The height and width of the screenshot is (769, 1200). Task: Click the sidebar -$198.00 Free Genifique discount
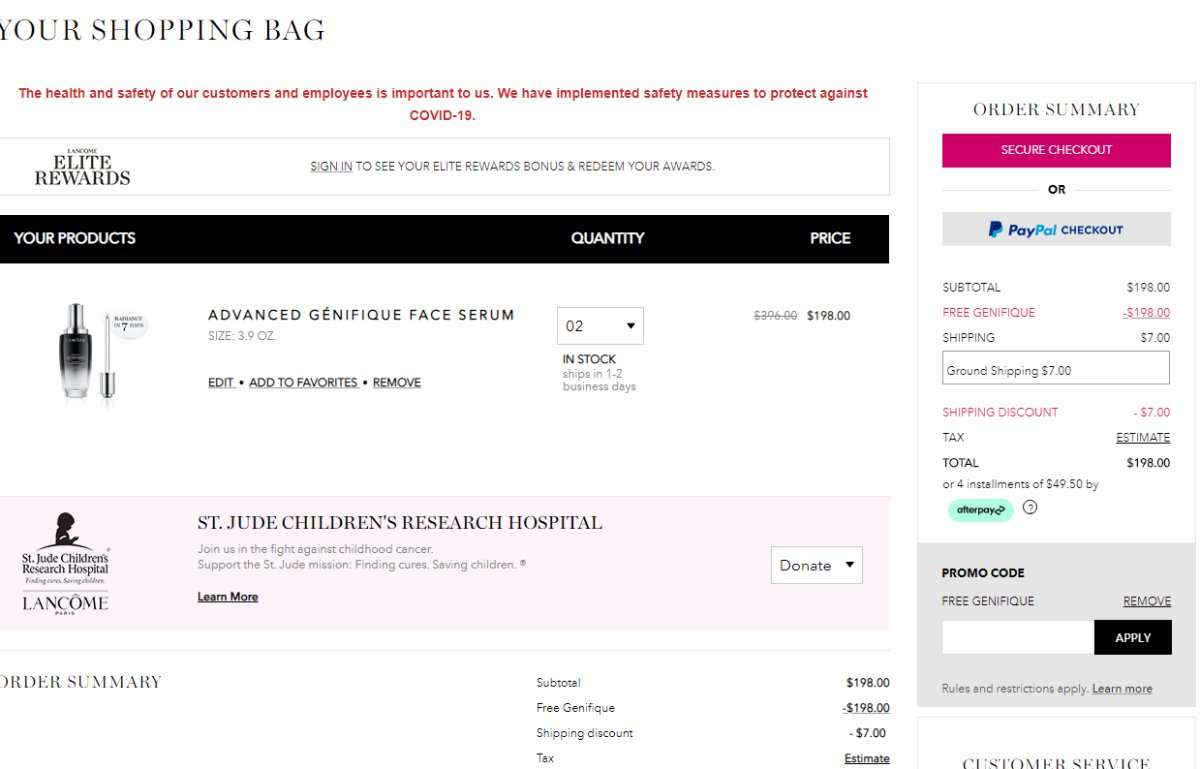[1146, 312]
